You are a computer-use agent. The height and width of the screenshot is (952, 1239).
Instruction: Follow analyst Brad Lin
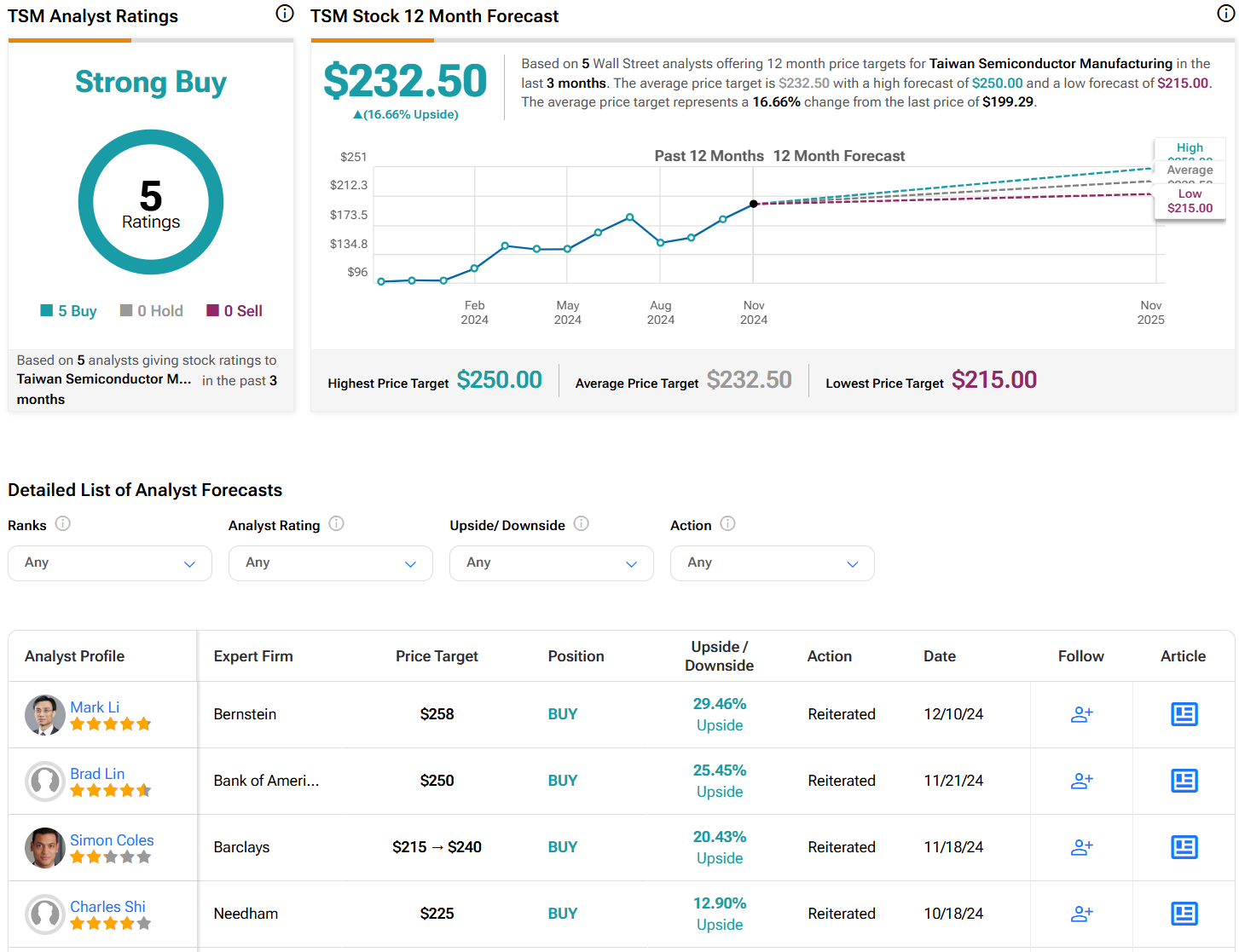[1081, 782]
